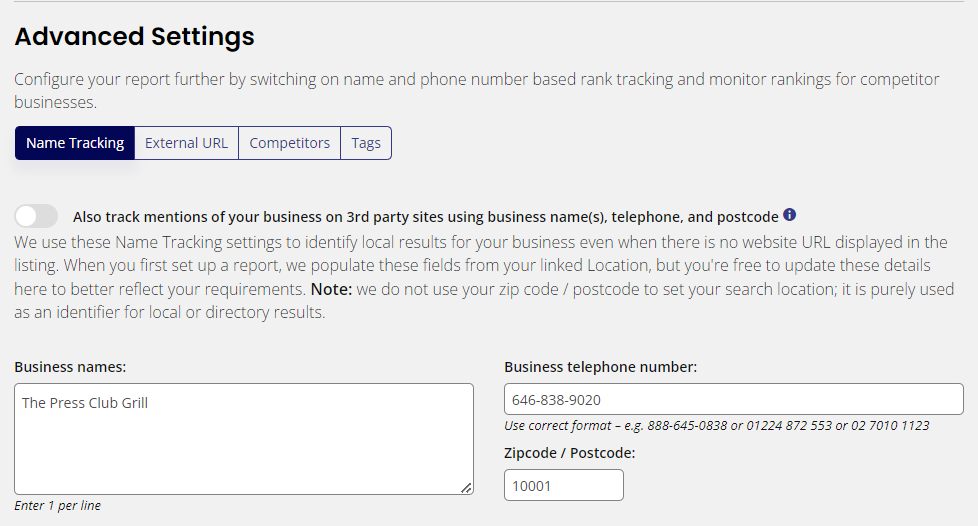The image size is (978, 526).
Task: Go to the Tags tab
Action: [x=366, y=143]
